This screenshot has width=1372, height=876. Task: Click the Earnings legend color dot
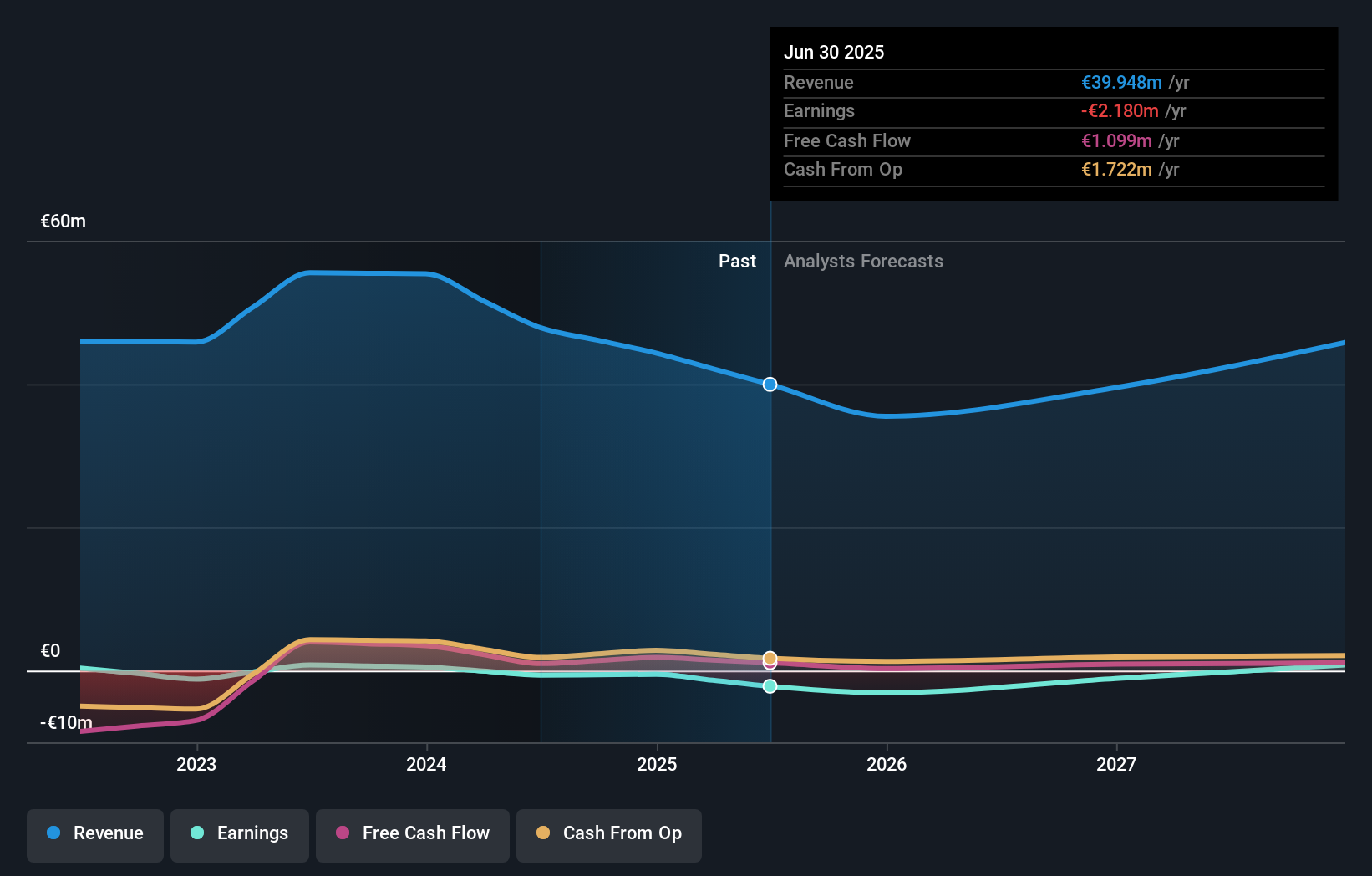197,833
